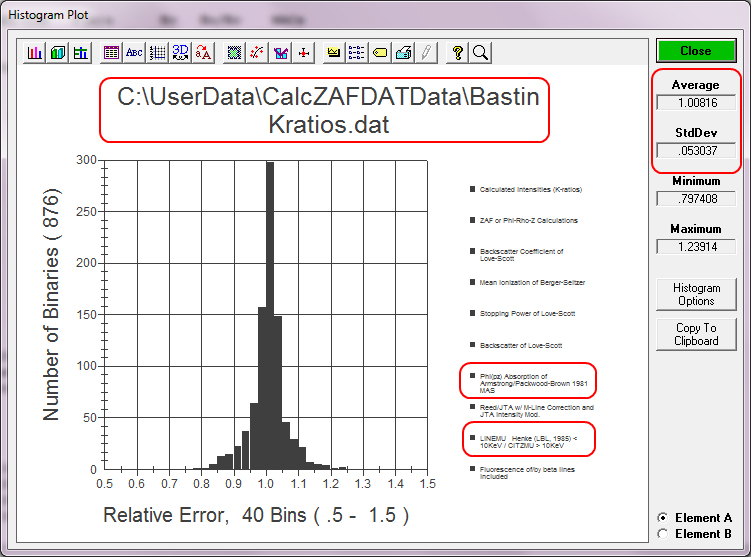Click the StdDev value field
This screenshot has width=751, height=557.
[x=696, y=151]
